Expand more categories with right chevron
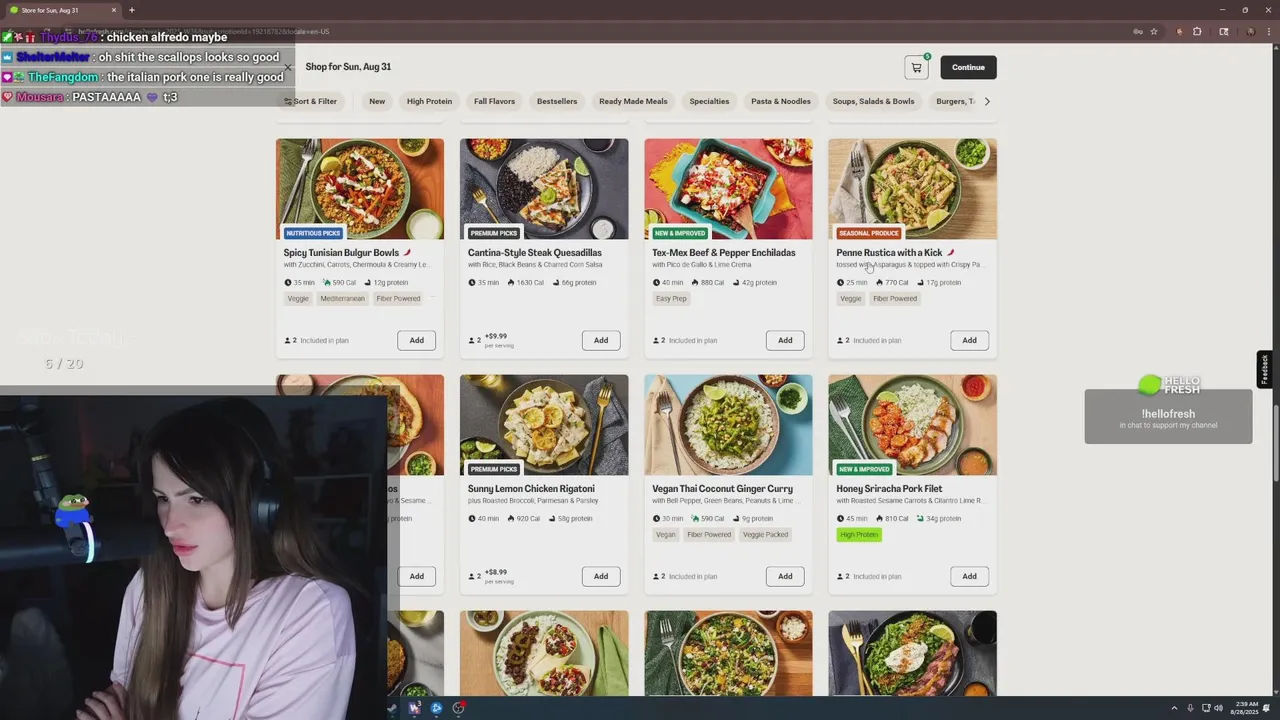This screenshot has width=1280, height=720. [987, 101]
